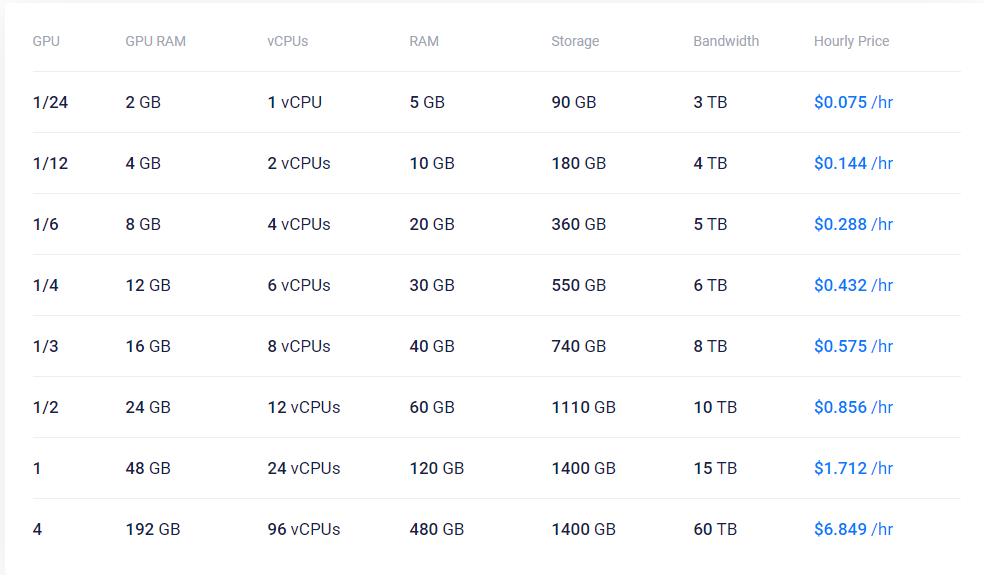Choose the $0.432 /hr price

[853, 285]
